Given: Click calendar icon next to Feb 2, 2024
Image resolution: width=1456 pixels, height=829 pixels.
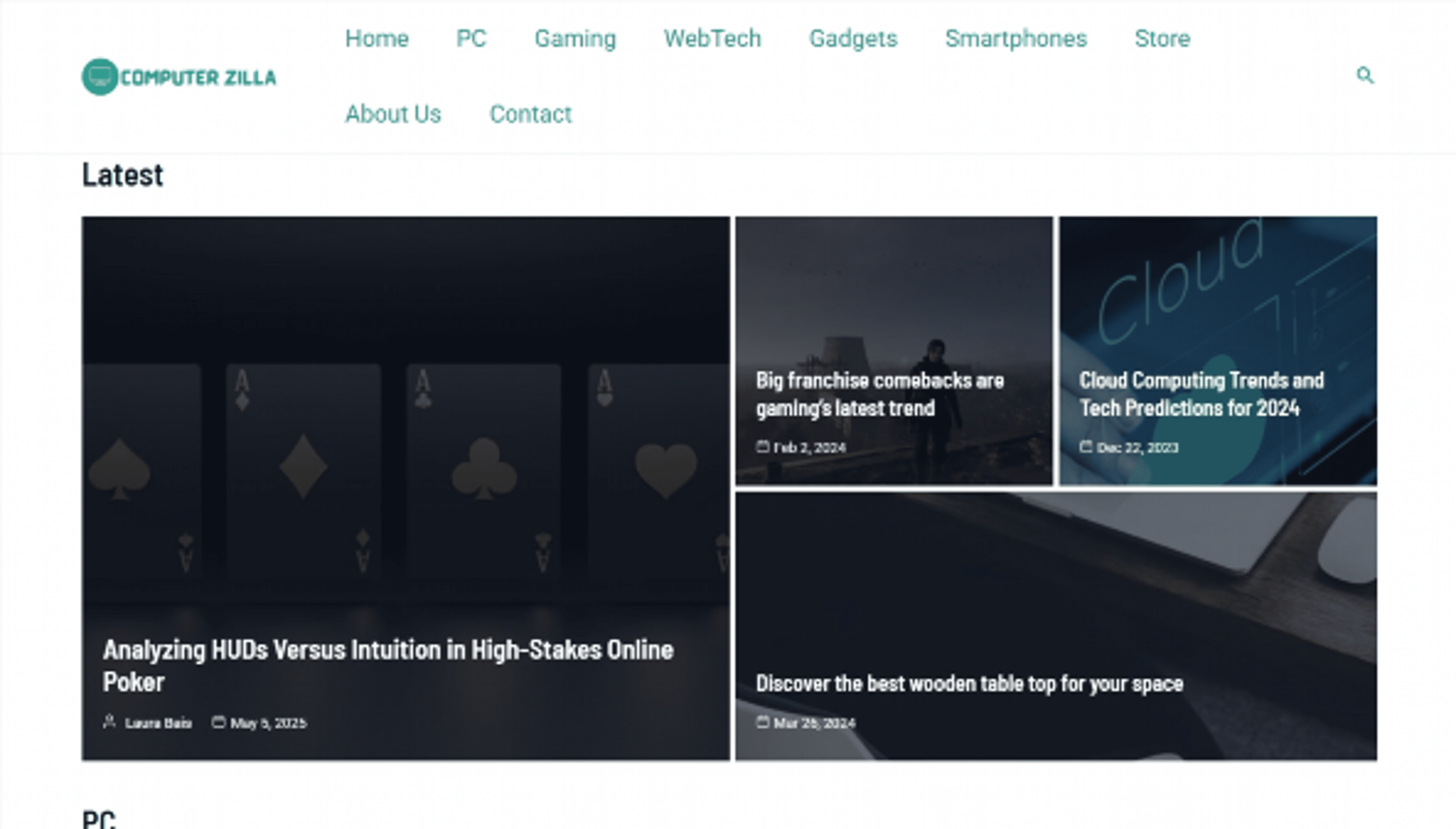Looking at the screenshot, I should [x=762, y=446].
